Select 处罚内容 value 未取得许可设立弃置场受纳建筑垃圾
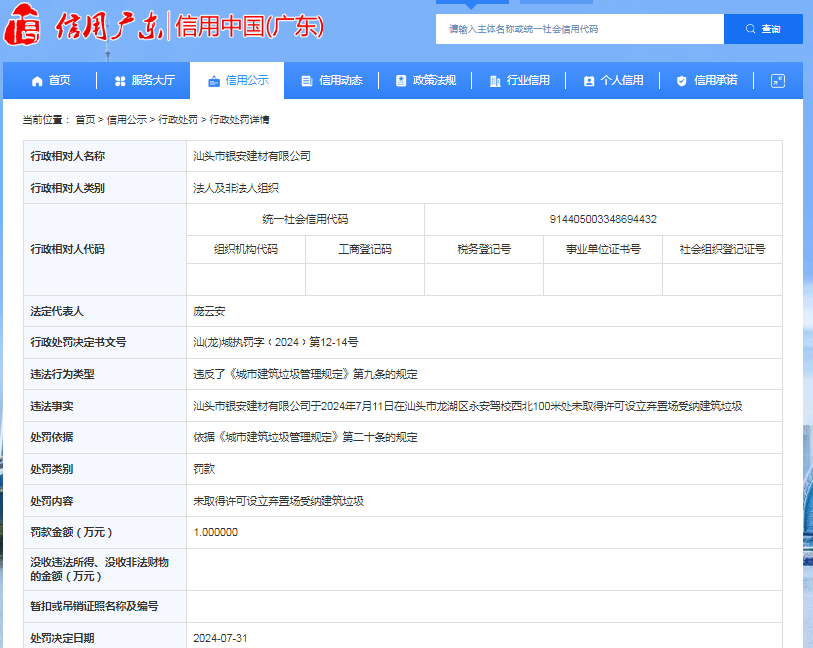Screen dimensions: 813x648 pyautogui.click(x=278, y=501)
